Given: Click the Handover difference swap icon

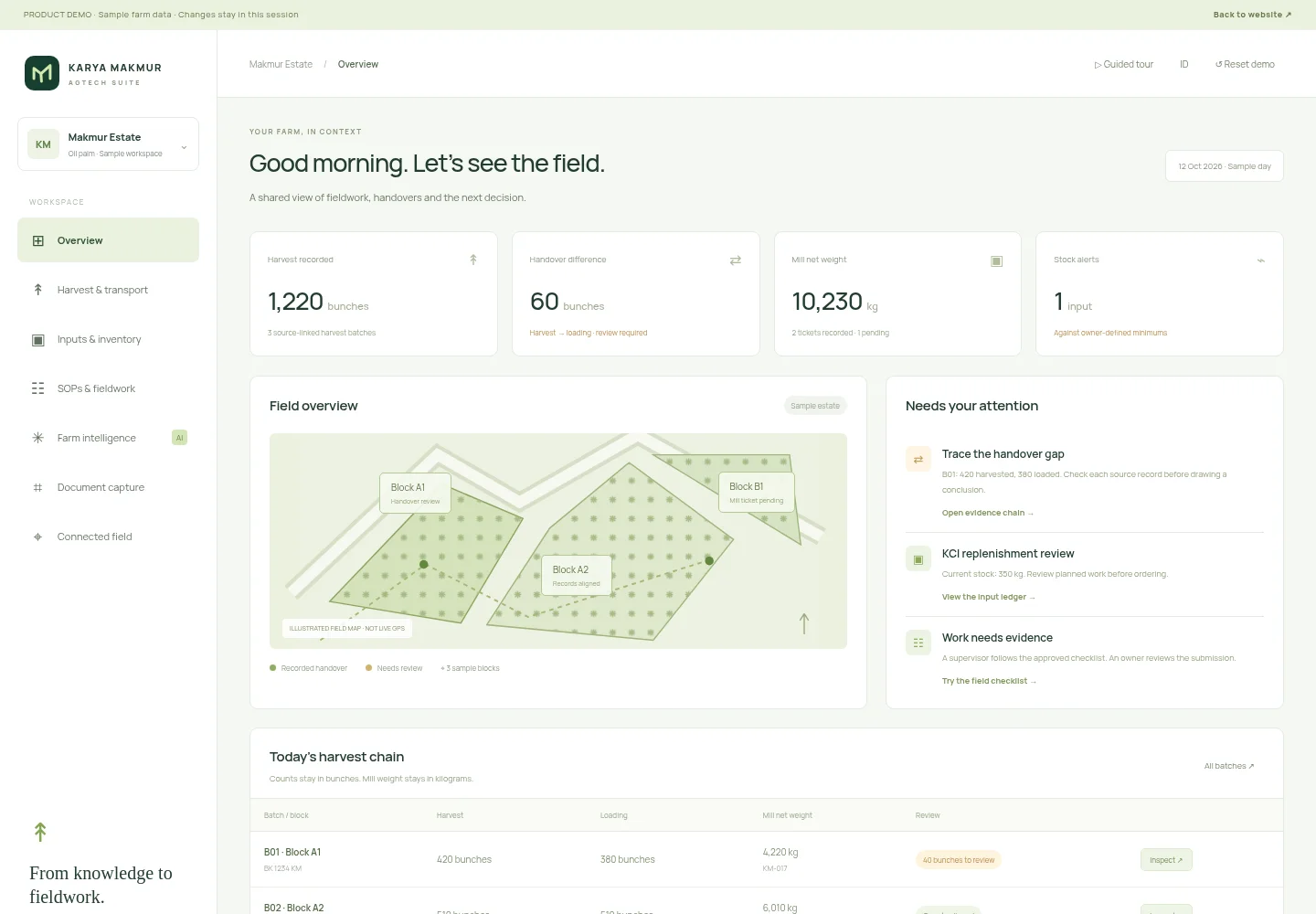Looking at the screenshot, I should (735, 260).
